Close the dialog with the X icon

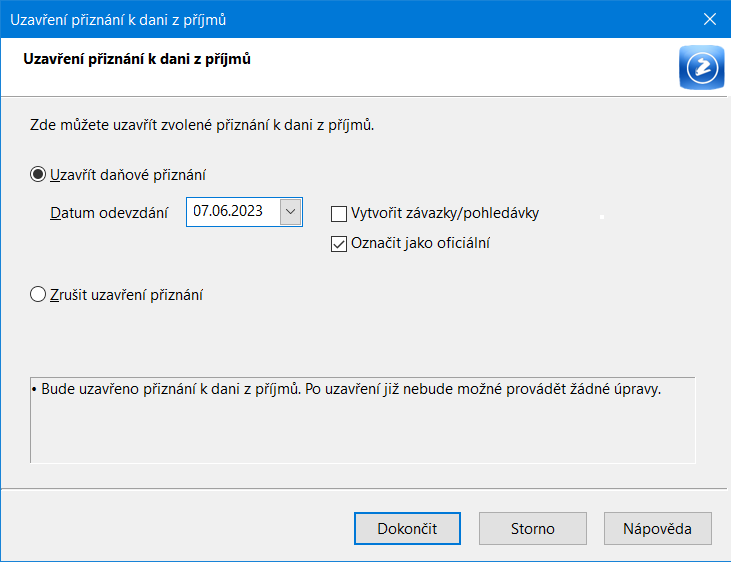[710, 19]
